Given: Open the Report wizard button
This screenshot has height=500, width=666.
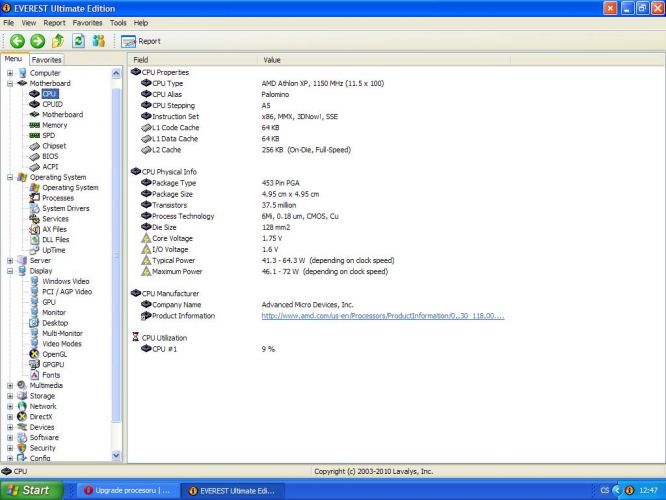Looking at the screenshot, I should pyautogui.click(x=141, y=41).
